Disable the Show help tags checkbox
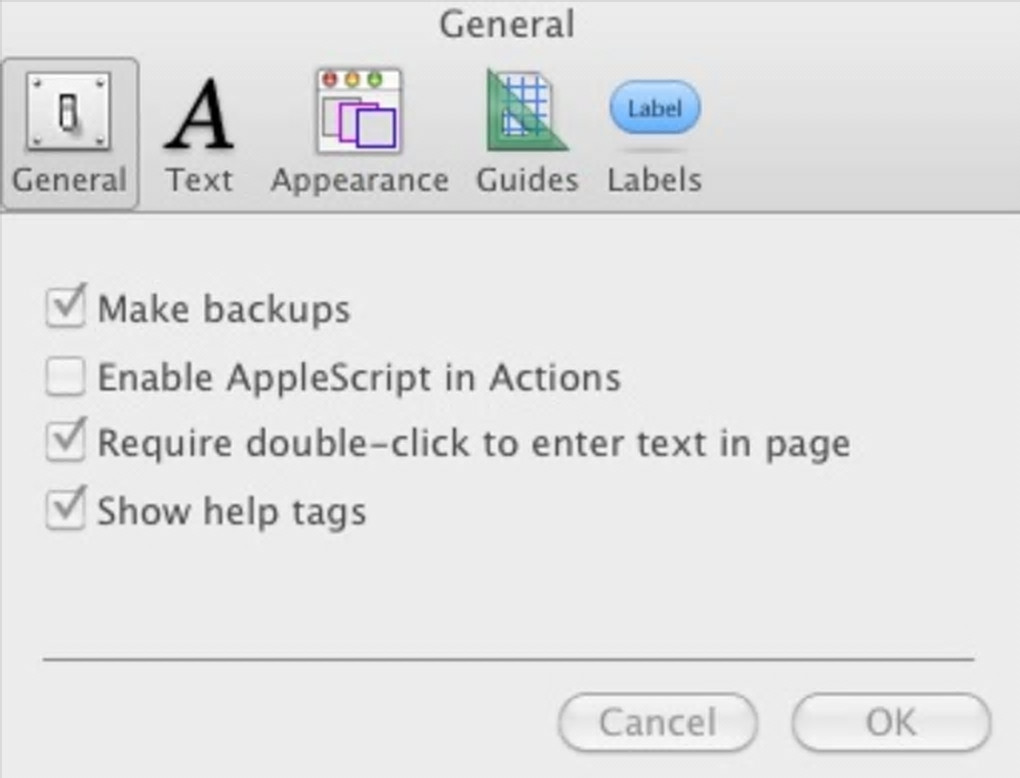This screenshot has height=778, width=1020. (65, 511)
